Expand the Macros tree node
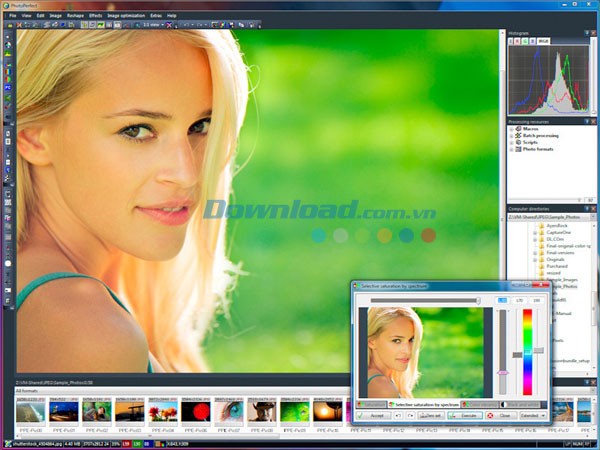This screenshot has width=600, height=450. click(513, 129)
